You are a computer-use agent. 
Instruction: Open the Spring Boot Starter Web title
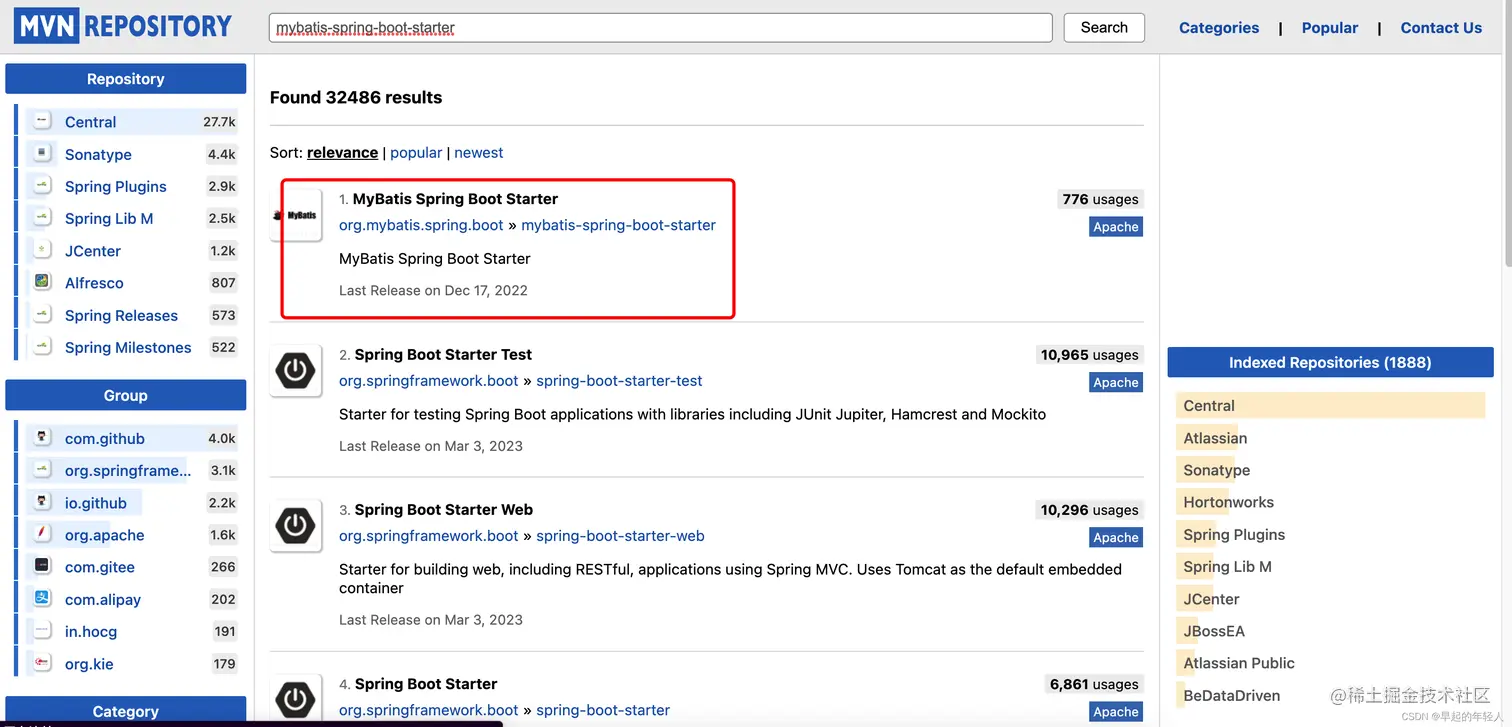444,509
